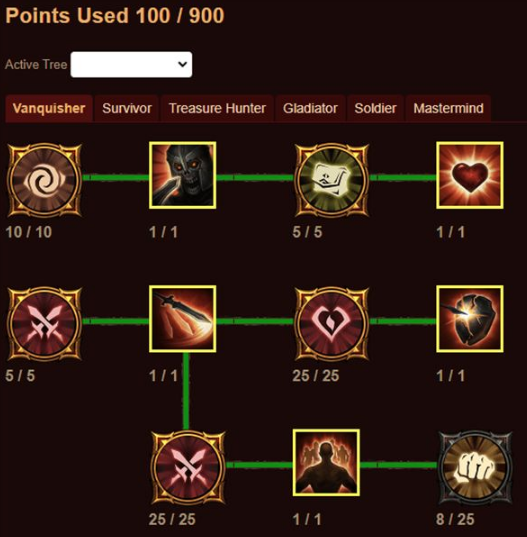The image size is (527, 537).
Task: Select the glowing red heart talent
Action: pos(470,175)
